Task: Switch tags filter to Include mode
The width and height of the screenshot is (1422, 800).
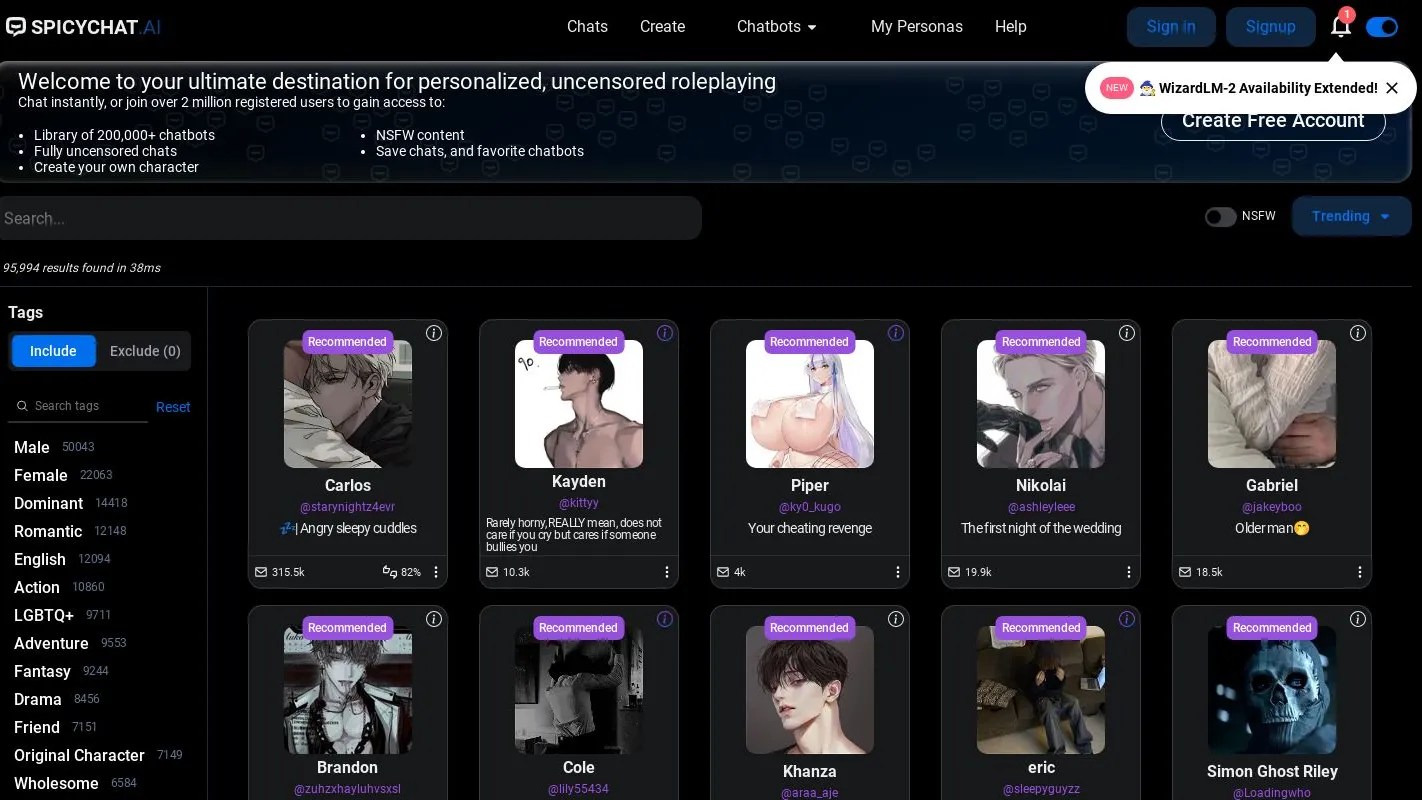Action: (x=53, y=351)
